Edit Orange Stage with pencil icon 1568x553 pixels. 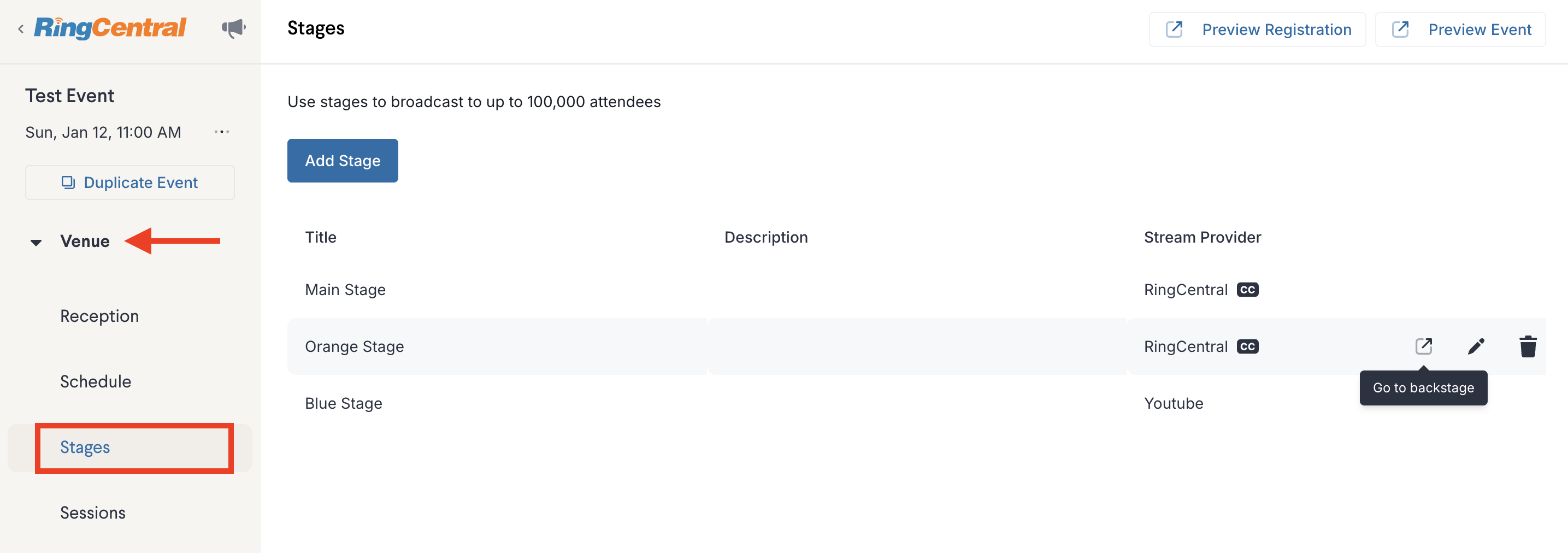pyautogui.click(x=1476, y=346)
